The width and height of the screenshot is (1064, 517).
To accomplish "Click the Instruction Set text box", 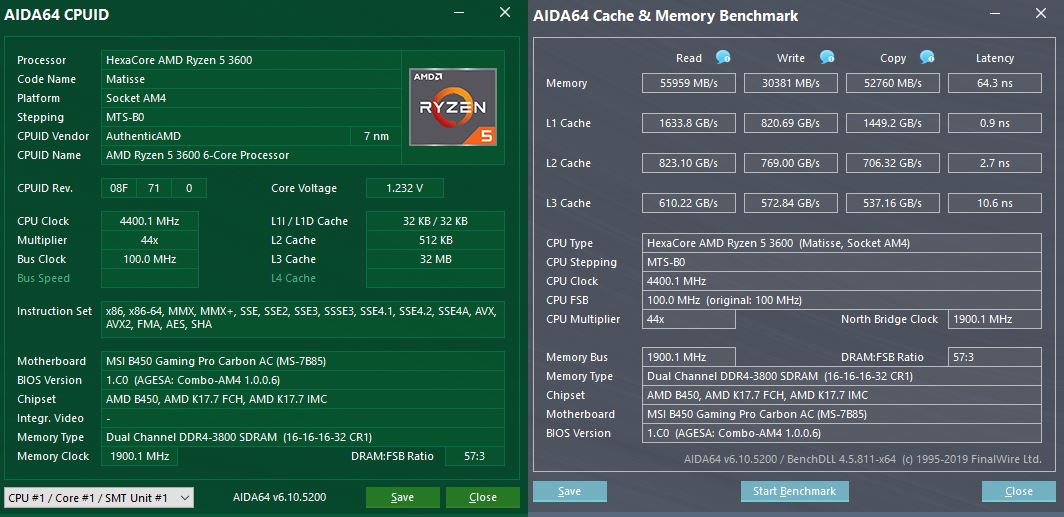I will 302,318.
